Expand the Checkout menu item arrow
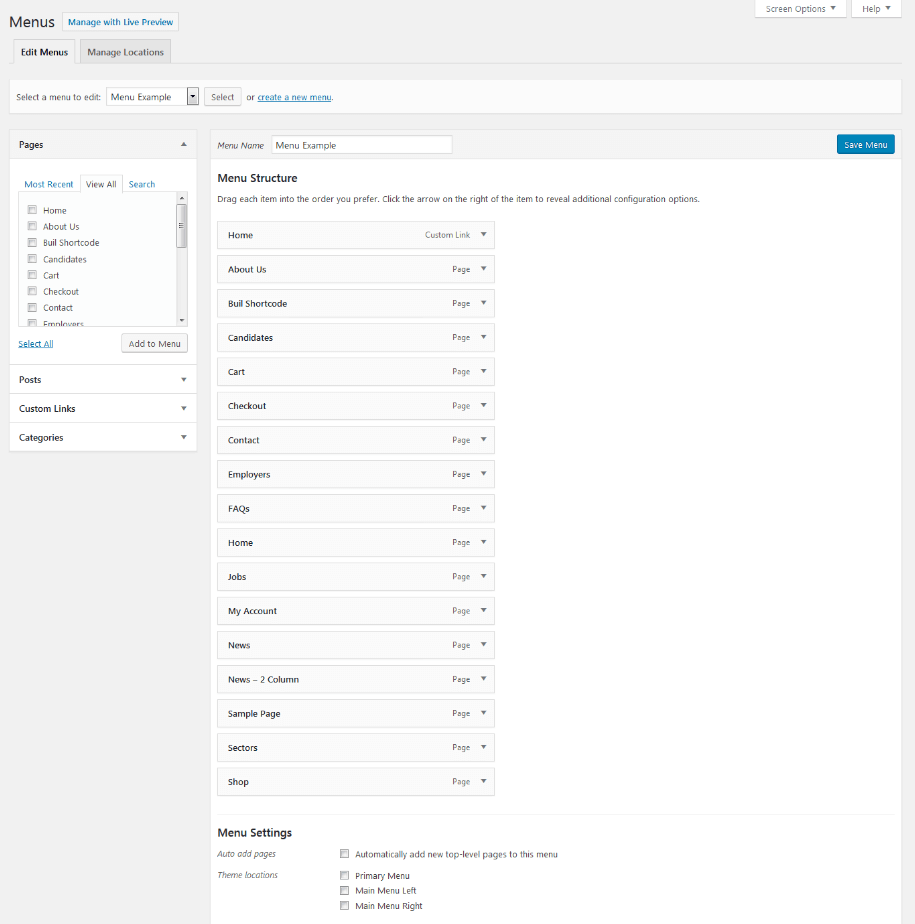 click(483, 405)
